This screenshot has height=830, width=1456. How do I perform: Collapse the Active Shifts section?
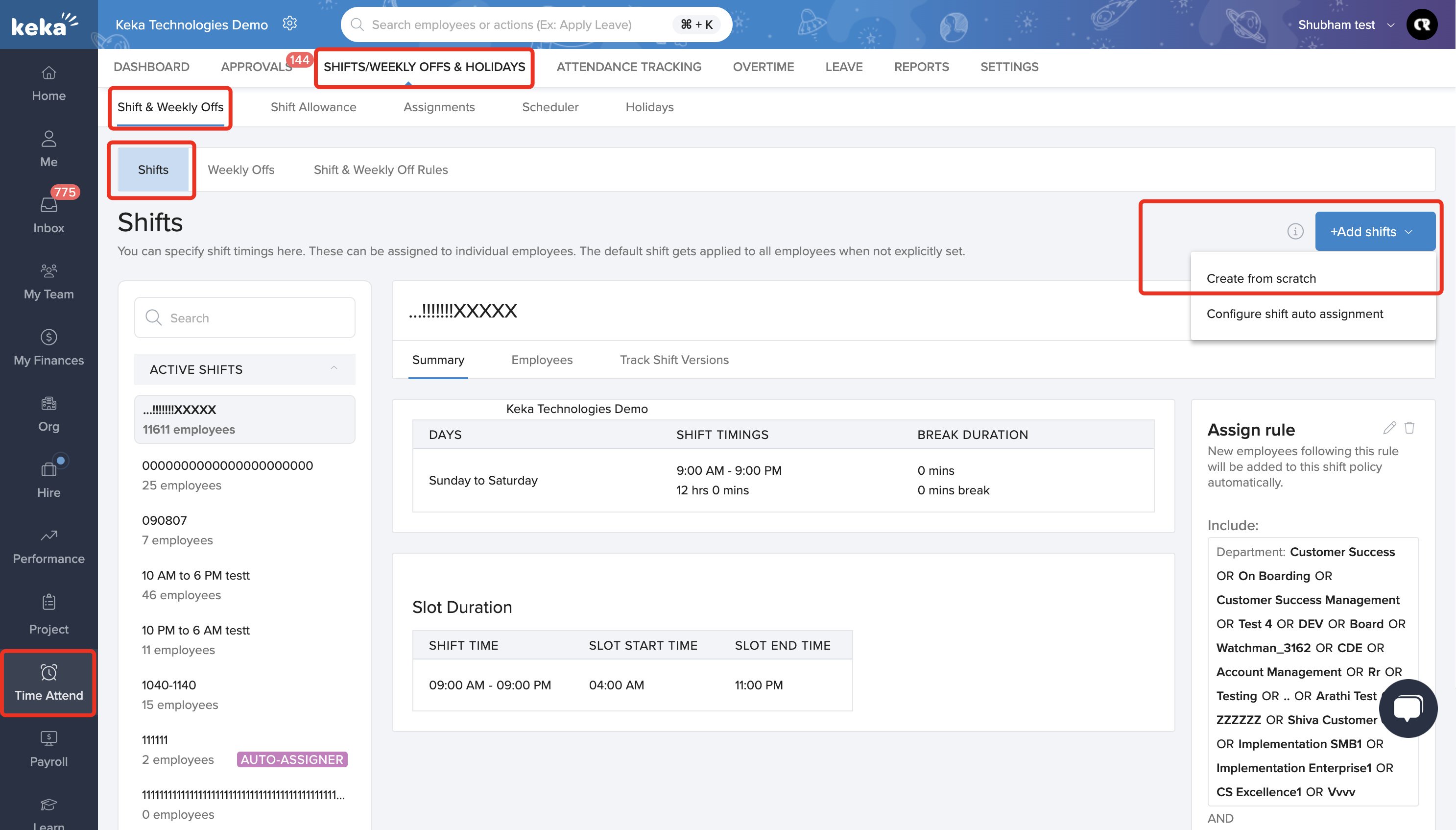point(334,369)
